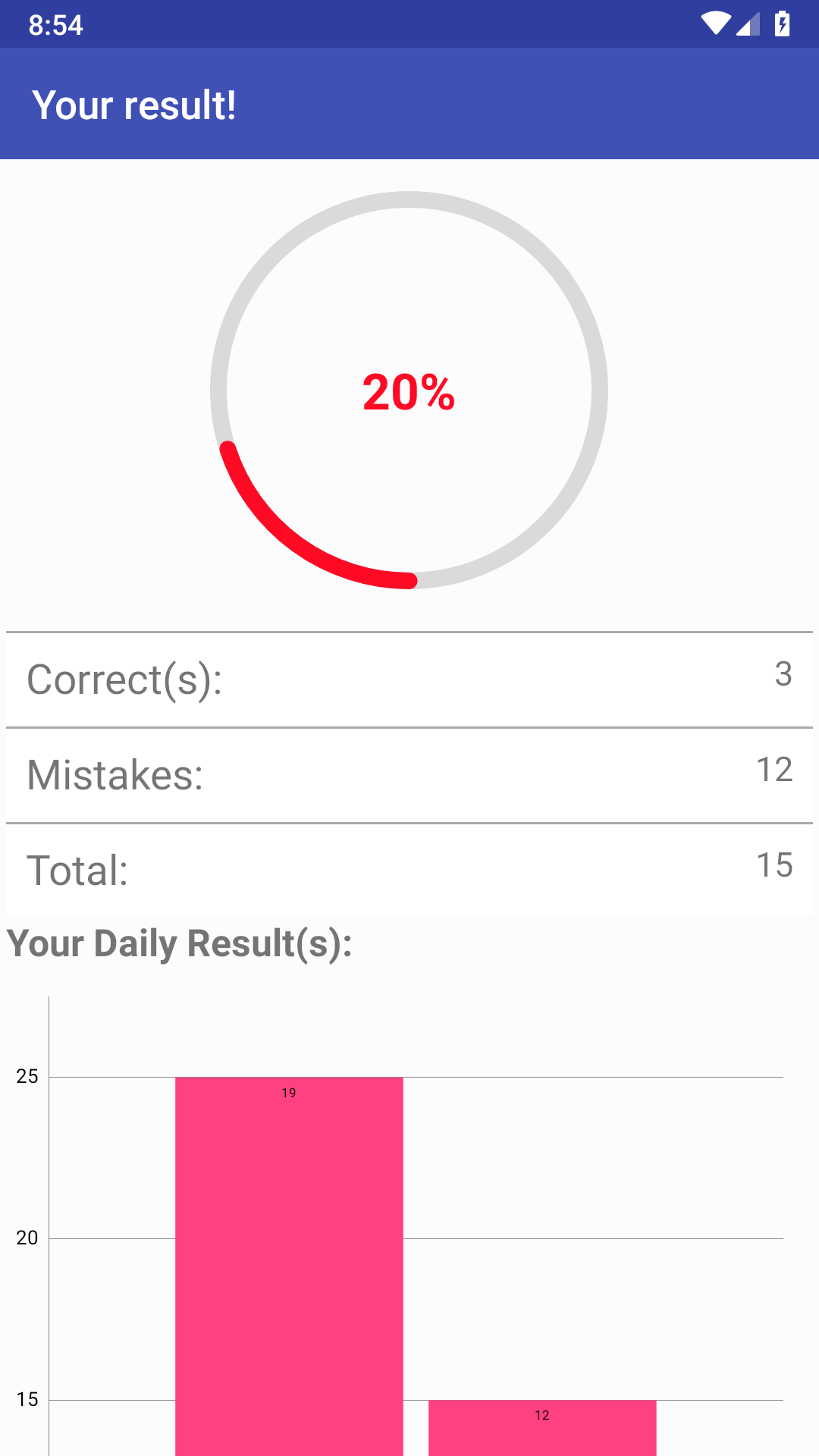Tap the correct count value 3

point(783,673)
